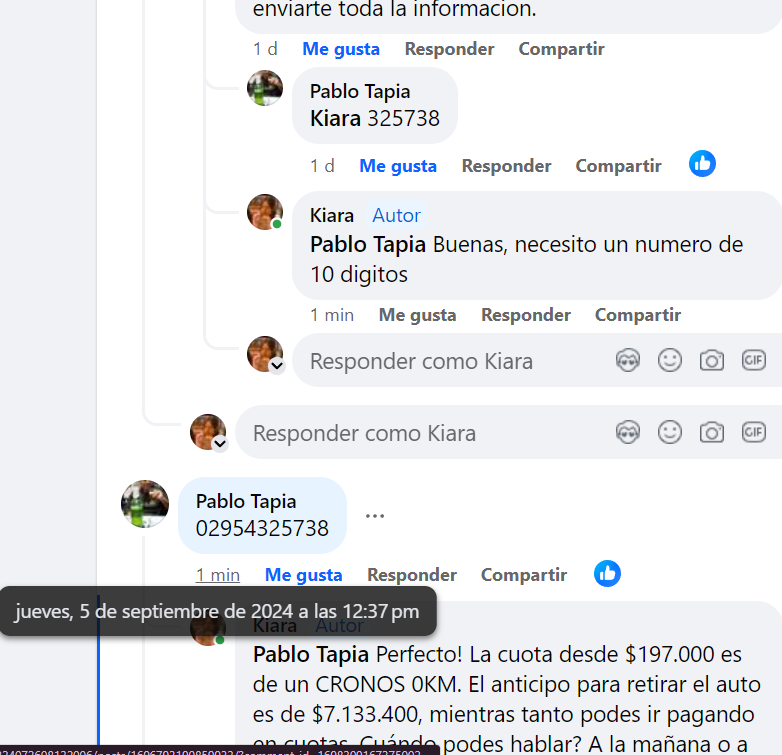
Task: Click Responder under Kiara 325738 comment
Action: point(506,166)
